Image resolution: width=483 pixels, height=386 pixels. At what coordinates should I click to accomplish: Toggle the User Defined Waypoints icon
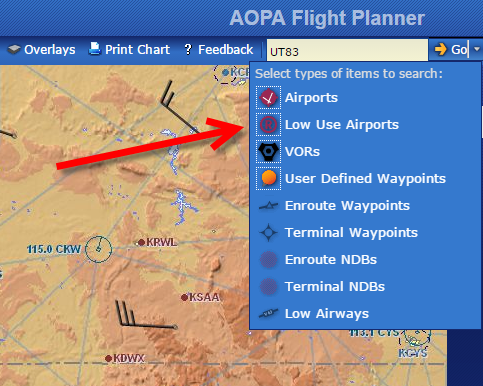pyautogui.click(x=268, y=178)
